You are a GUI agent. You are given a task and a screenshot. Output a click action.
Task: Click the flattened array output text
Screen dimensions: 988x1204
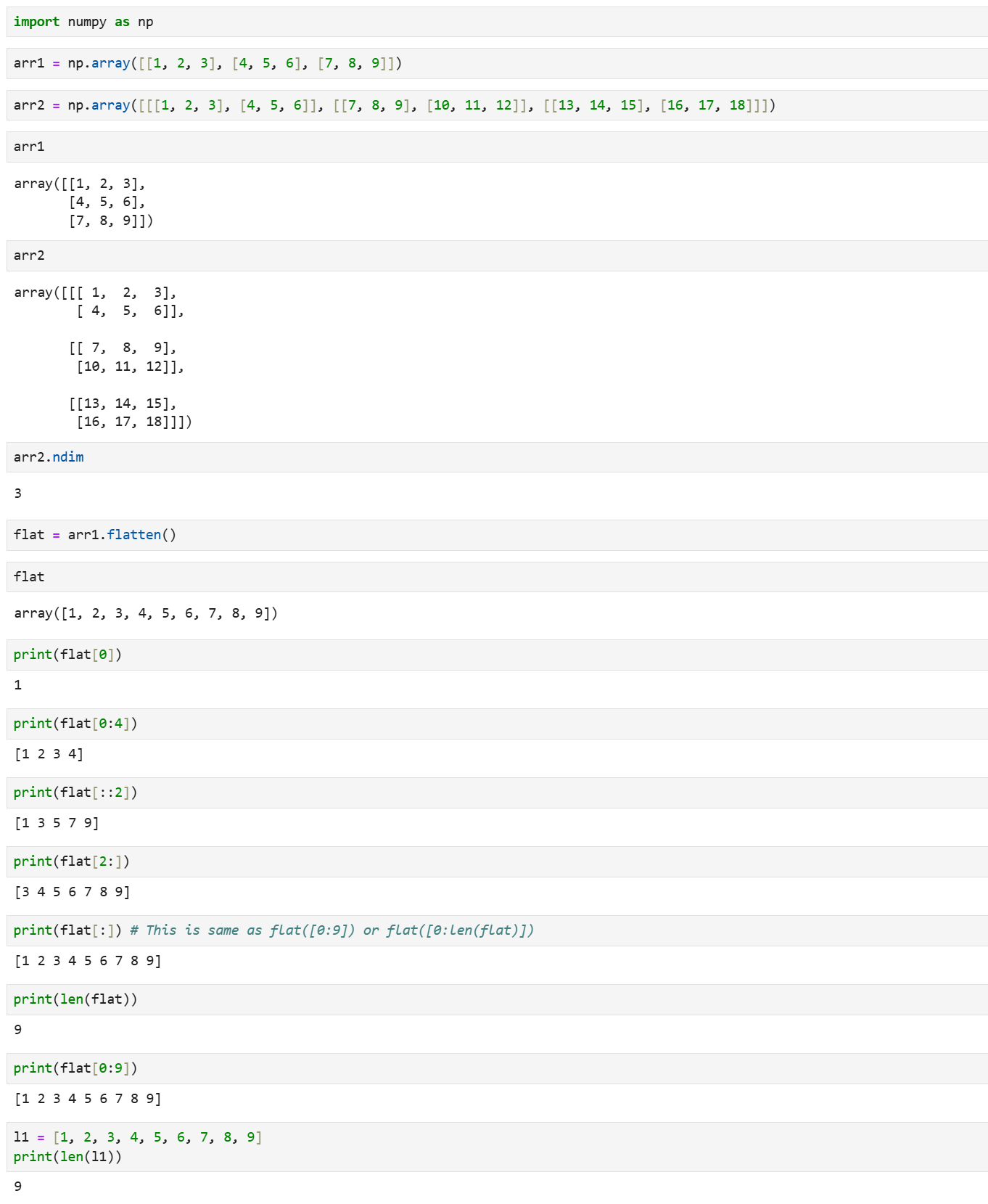point(146,613)
